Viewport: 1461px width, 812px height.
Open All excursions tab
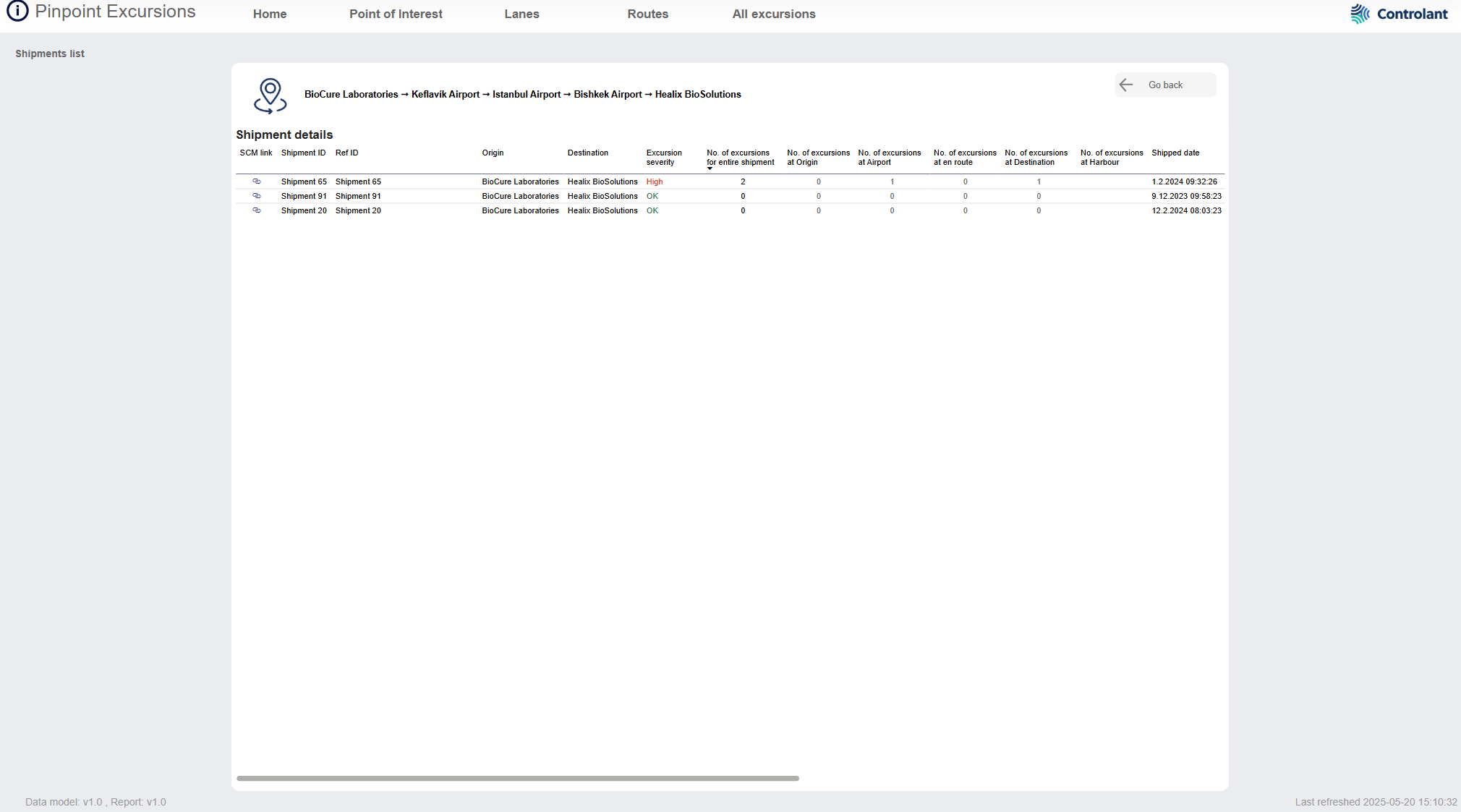[773, 14]
